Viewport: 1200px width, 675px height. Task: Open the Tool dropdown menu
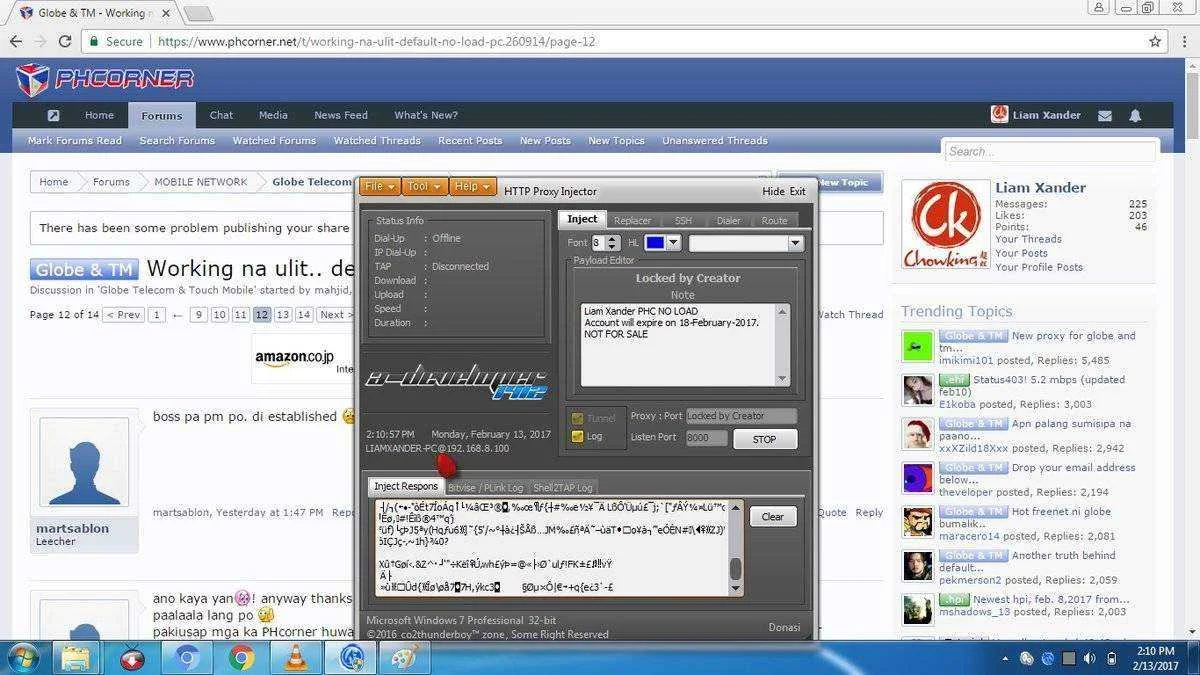[424, 186]
